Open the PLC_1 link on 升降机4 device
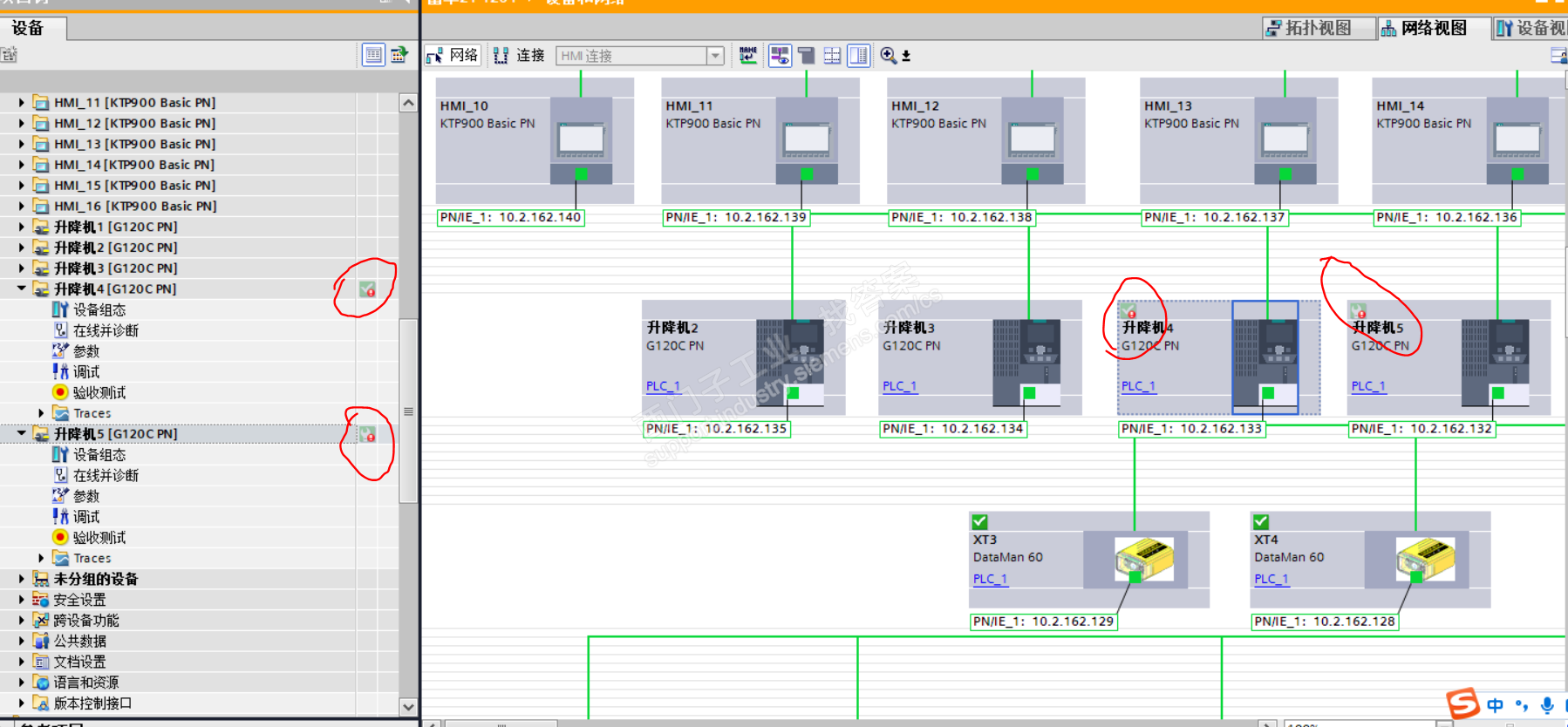1568x727 pixels. (1138, 386)
